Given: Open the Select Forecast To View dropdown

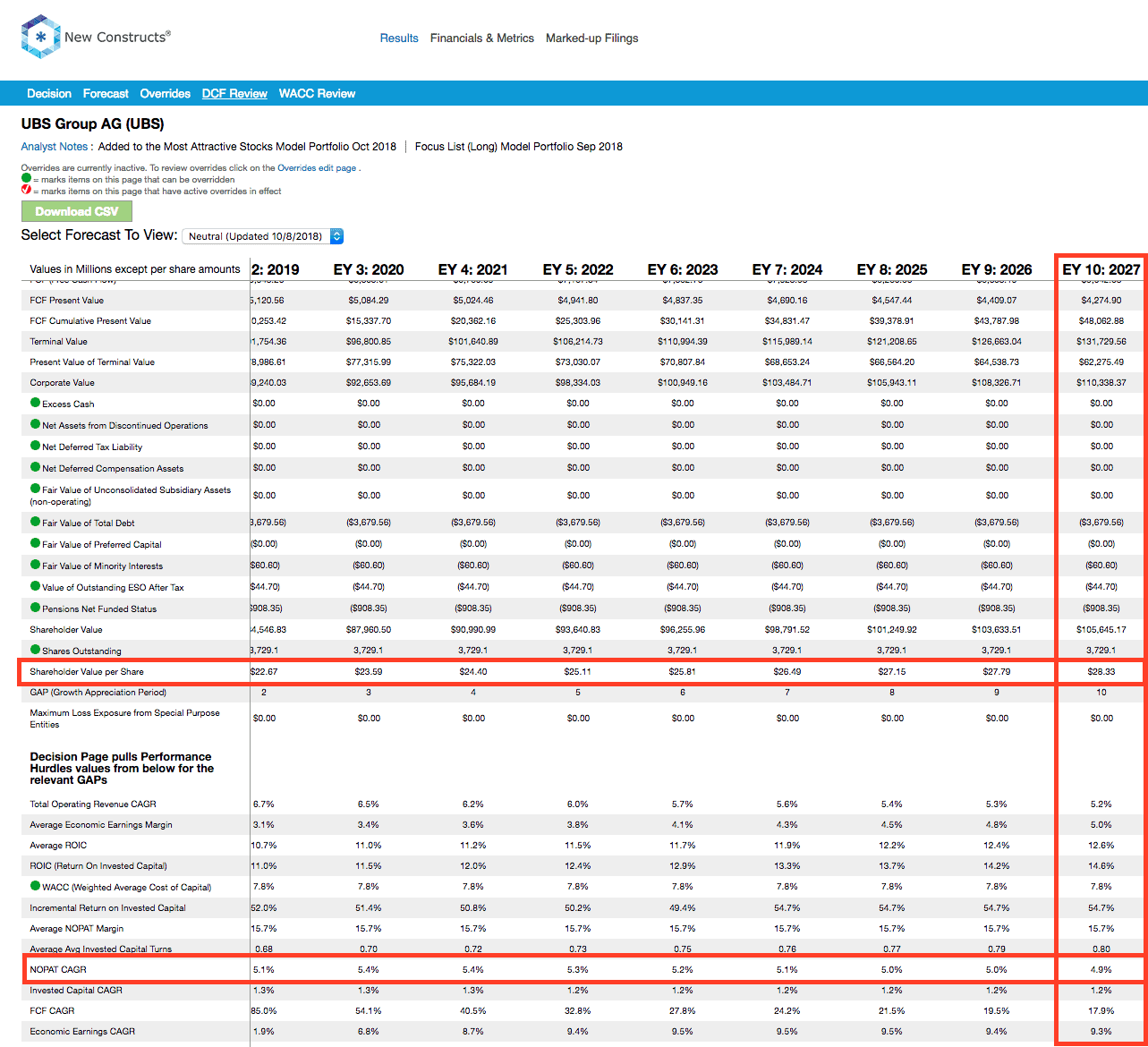Looking at the screenshot, I should (x=263, y=236).
